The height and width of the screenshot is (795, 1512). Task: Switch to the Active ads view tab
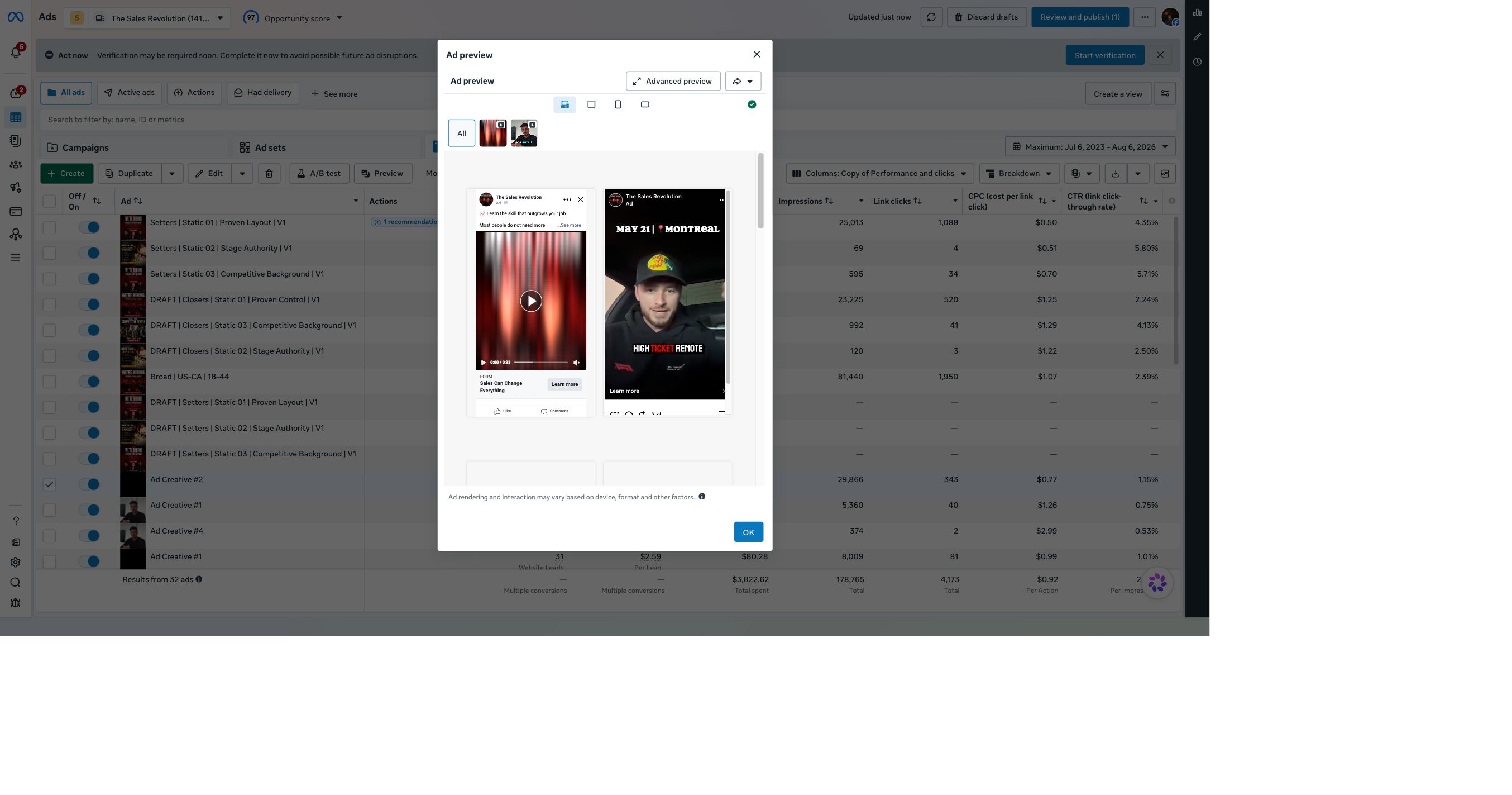tap(129, 93)
